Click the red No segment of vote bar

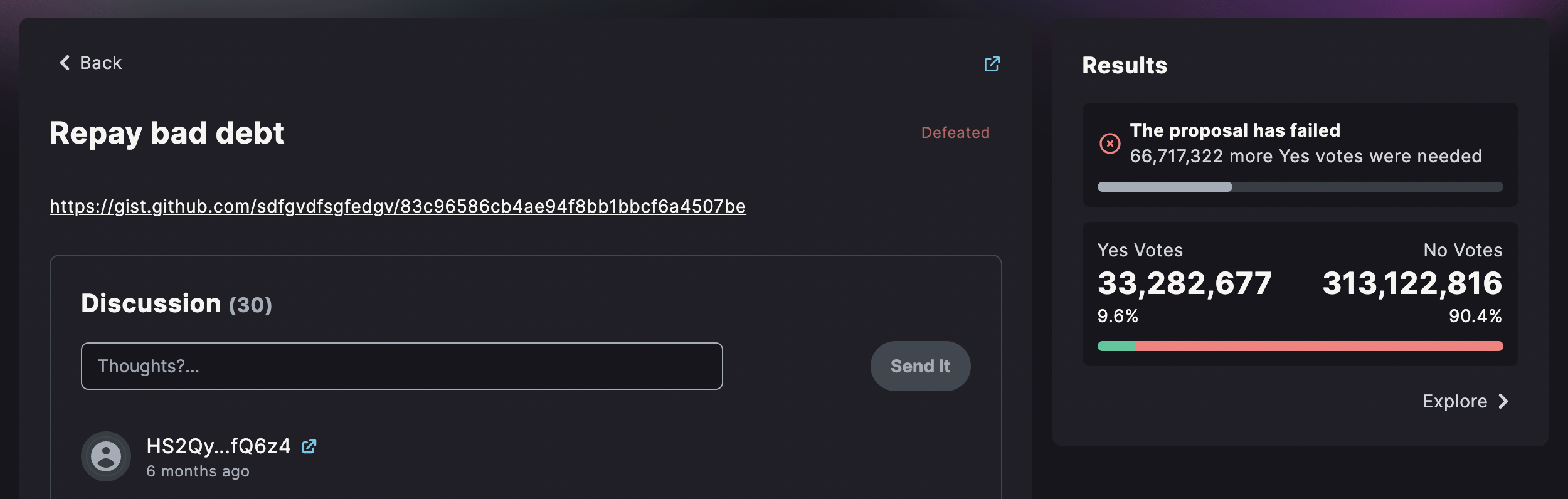pos(1320,346)
